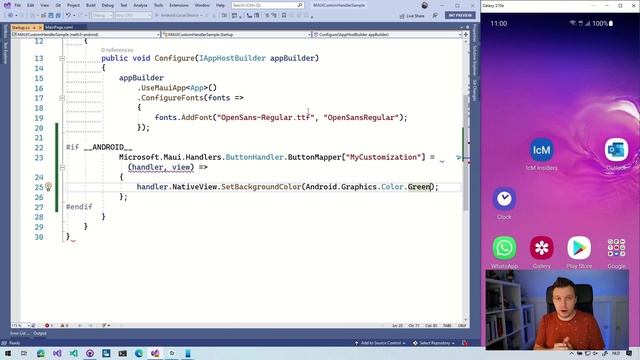Open the Debug configuration dropdown

(102, 16)
